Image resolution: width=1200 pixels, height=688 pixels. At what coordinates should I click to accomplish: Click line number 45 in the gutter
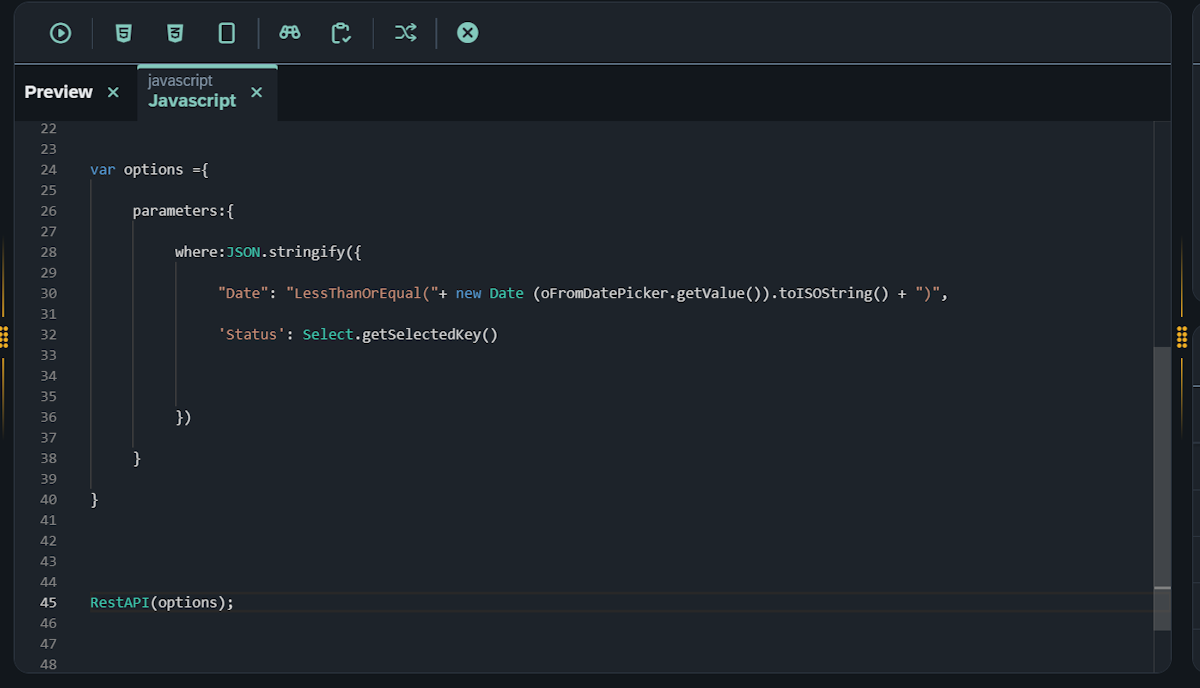(48, 602)
